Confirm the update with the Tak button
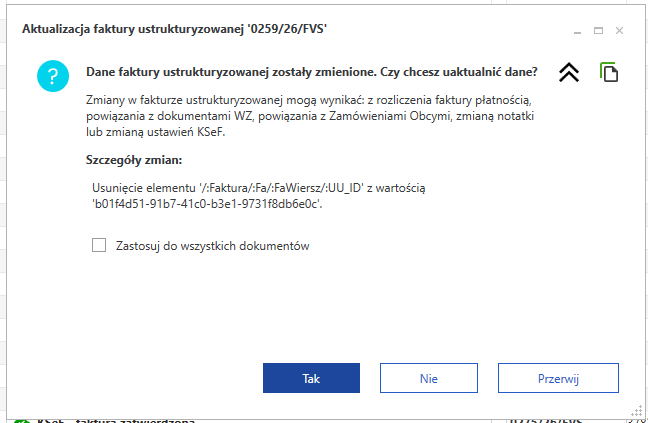This screenshot has width=648, height=423. pyautogui.click(x=311, y=379)
